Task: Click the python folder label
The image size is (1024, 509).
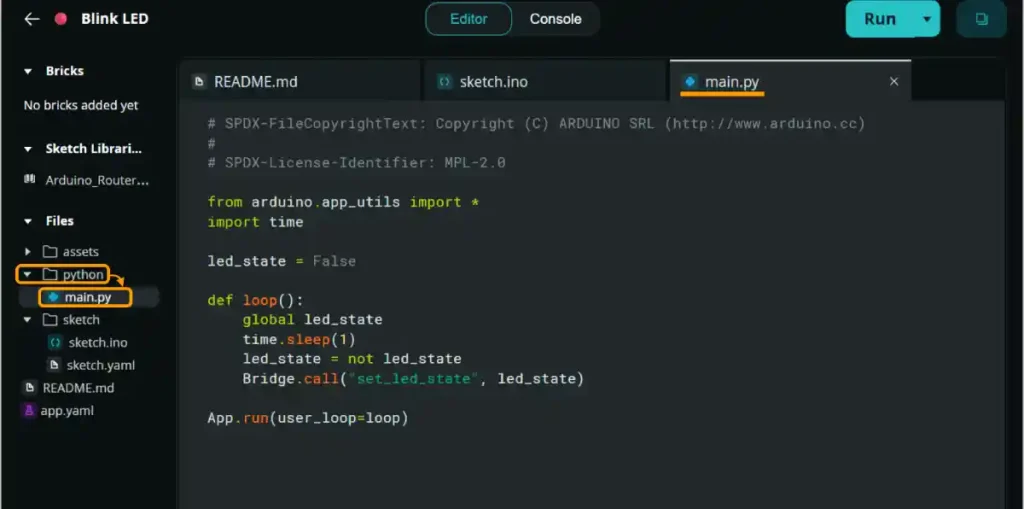Action: coord(83,274)
